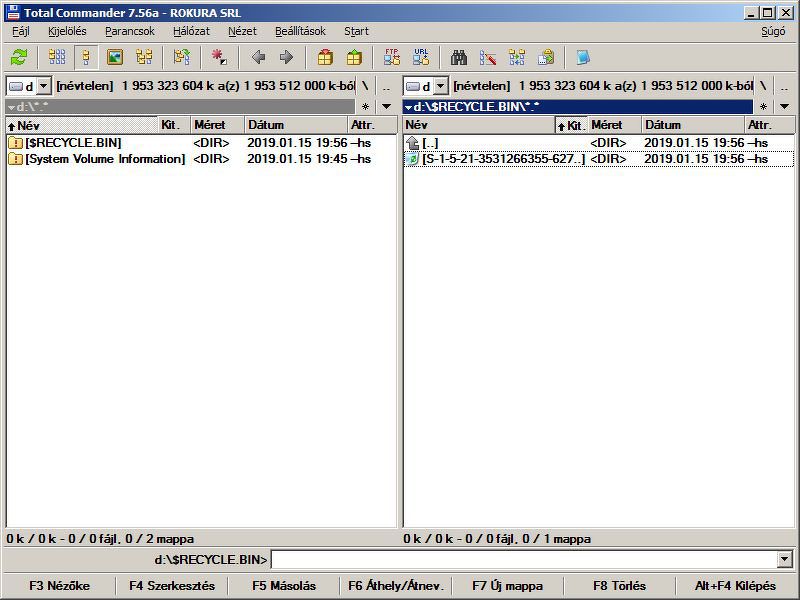The width and height of the screenshot is (800, 600).
Task: Click the F7 Új mappa button
Action: coord(508,586)
